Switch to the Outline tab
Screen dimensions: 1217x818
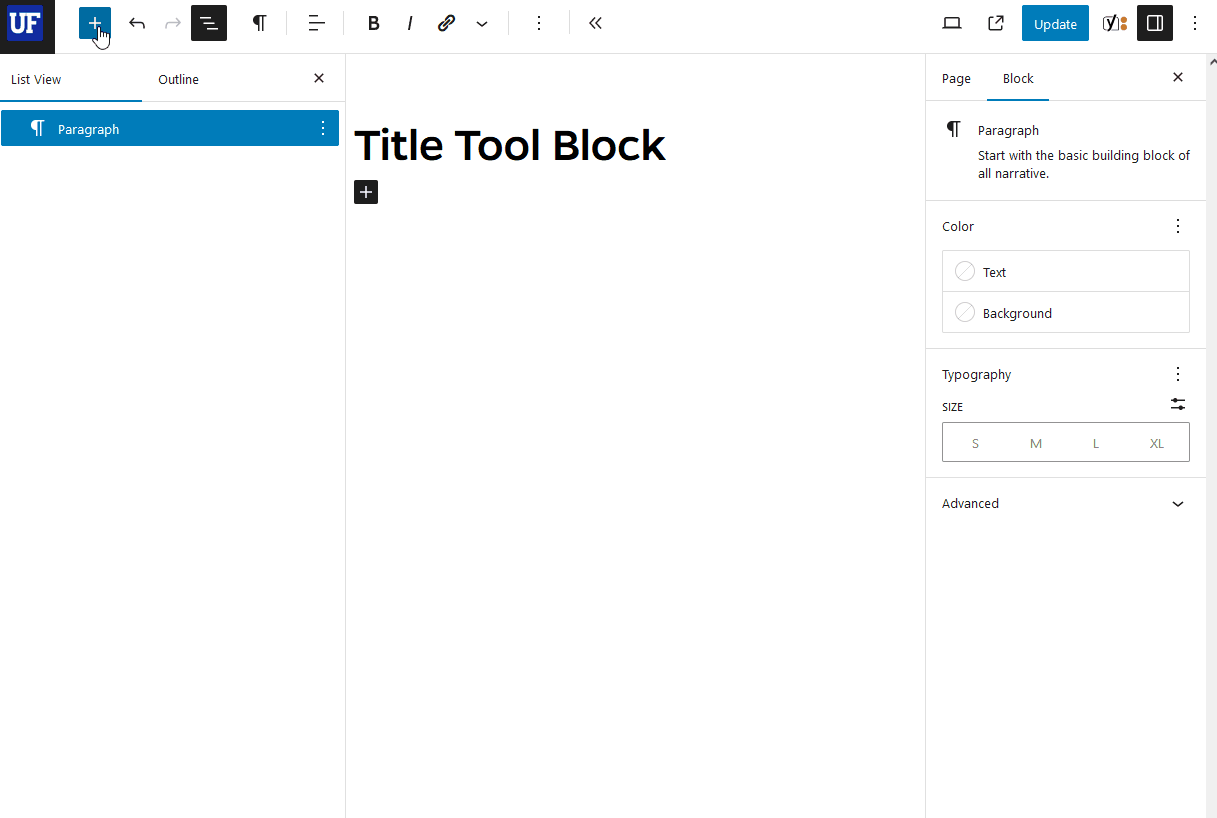coord(178,79)
